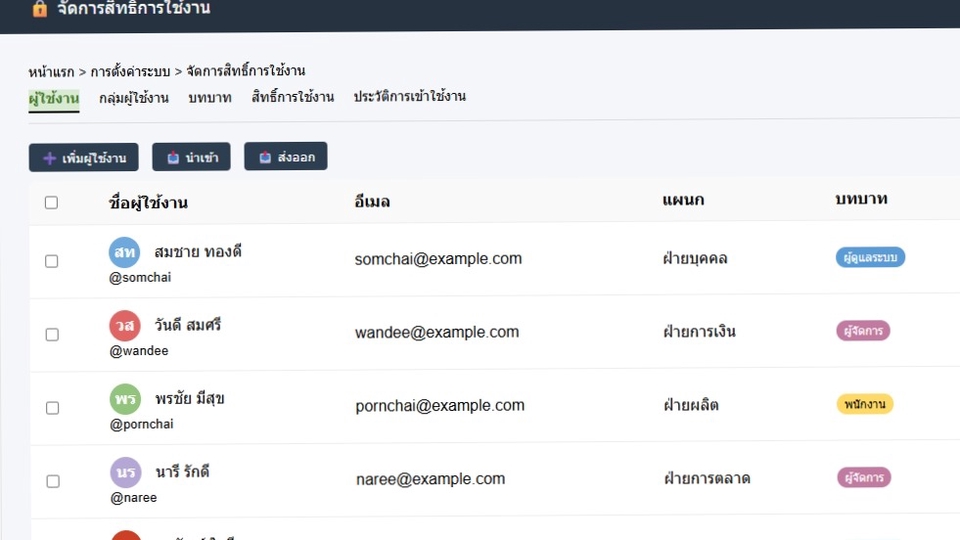Click the name พรชัย มีสุข
The image size is (960, 540).
[x=190, y=399]
